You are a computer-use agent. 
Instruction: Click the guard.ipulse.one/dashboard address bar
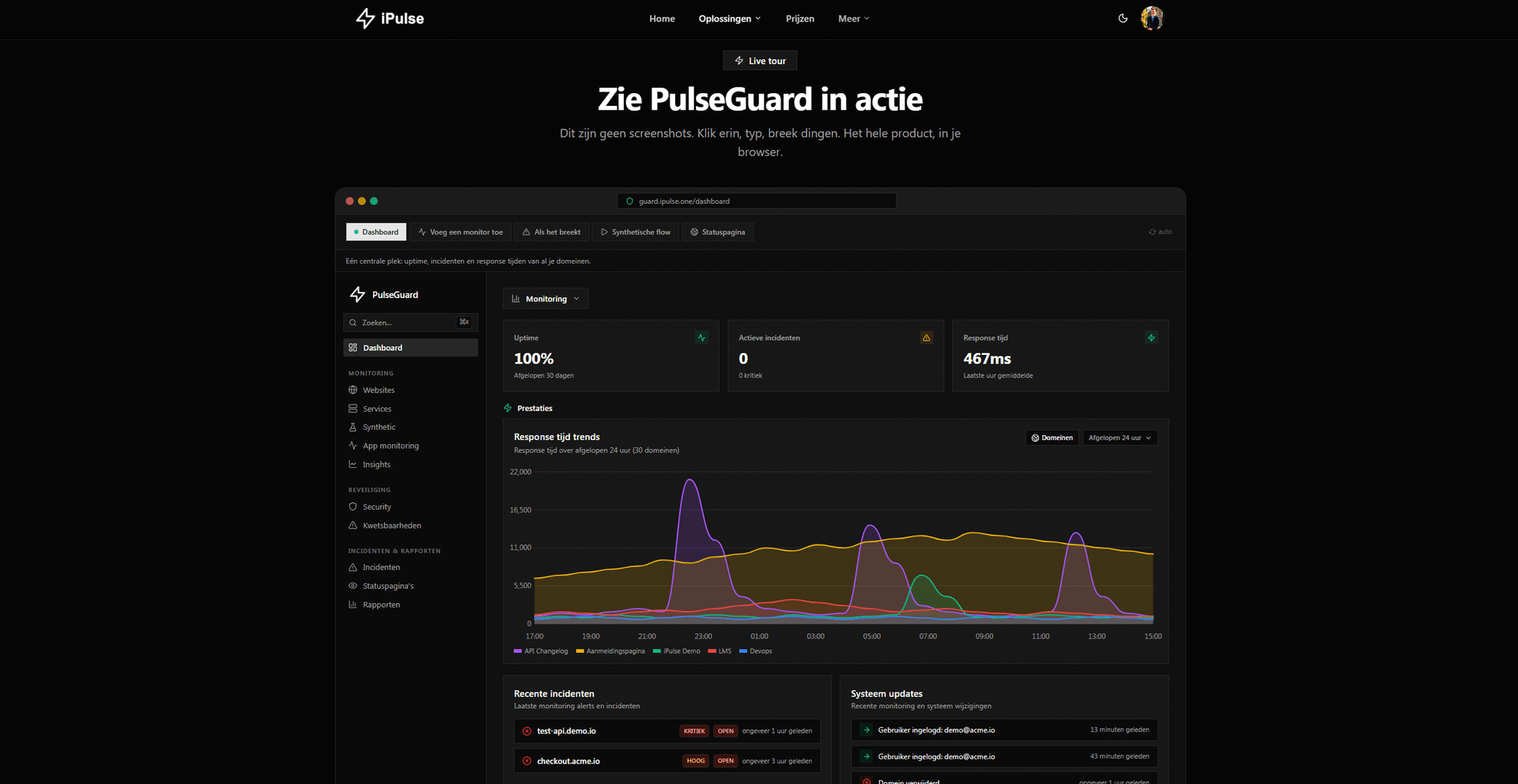coord(757,201)
